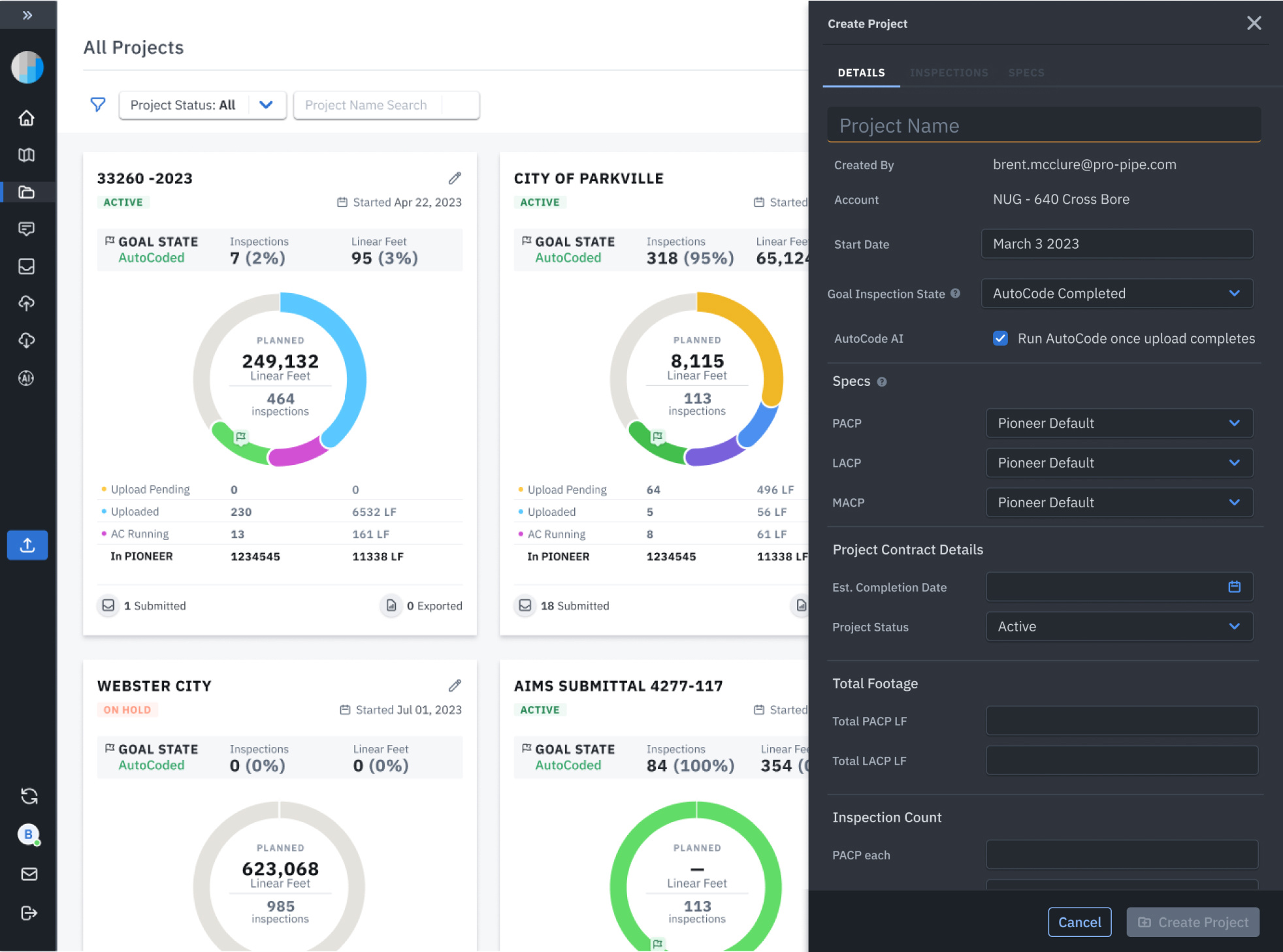Click the CITY OF PARKVILLE project title
This screenshot has width=1283, height=952.
[x=589, y=178]
